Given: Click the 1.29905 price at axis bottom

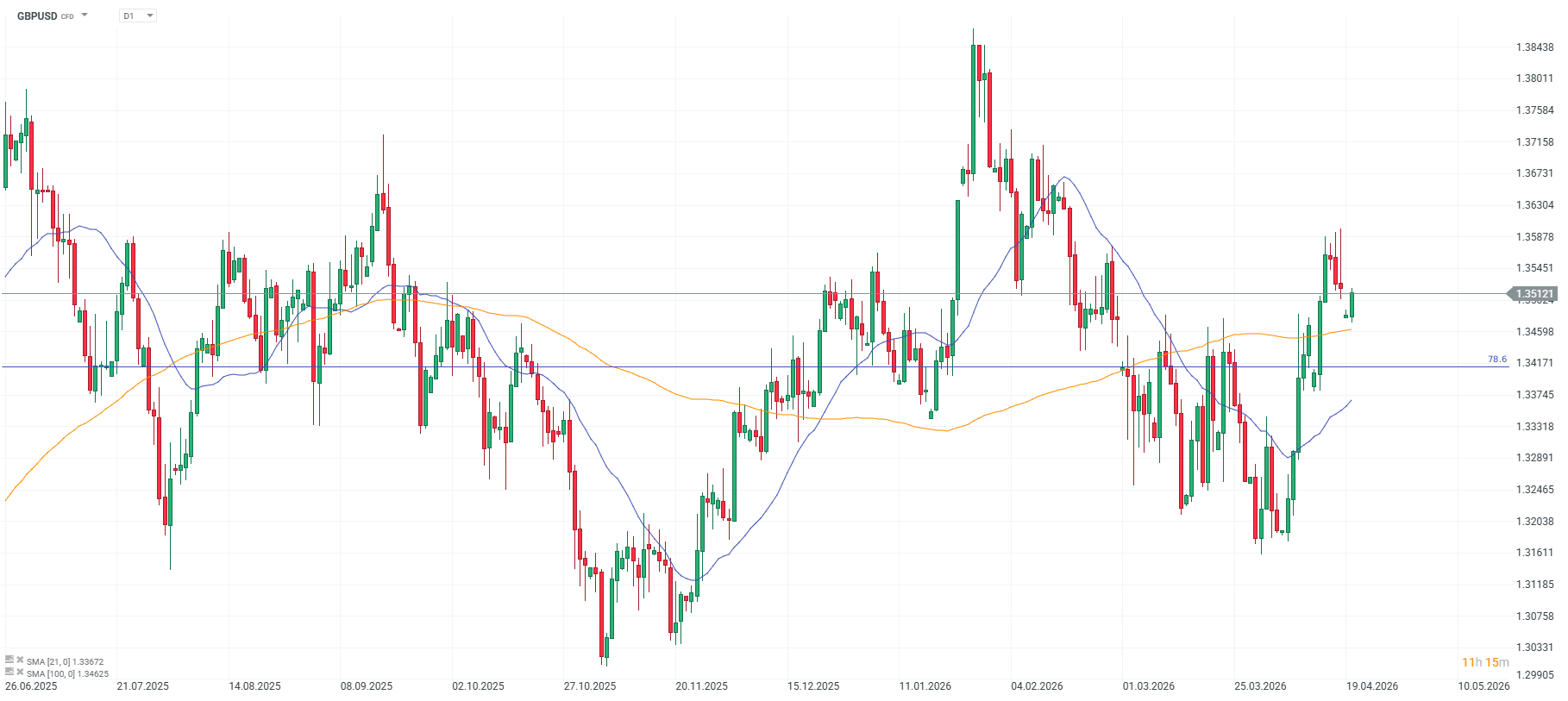Looking at the screenshot, I should (x=1534, y=675).
